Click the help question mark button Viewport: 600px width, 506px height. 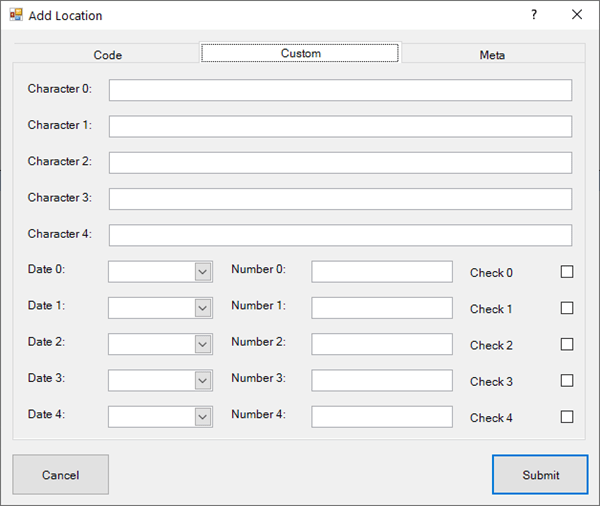tap(534, 15)
